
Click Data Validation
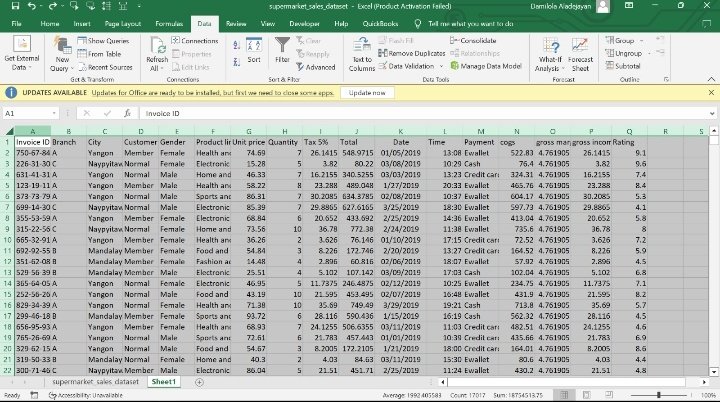406,66
